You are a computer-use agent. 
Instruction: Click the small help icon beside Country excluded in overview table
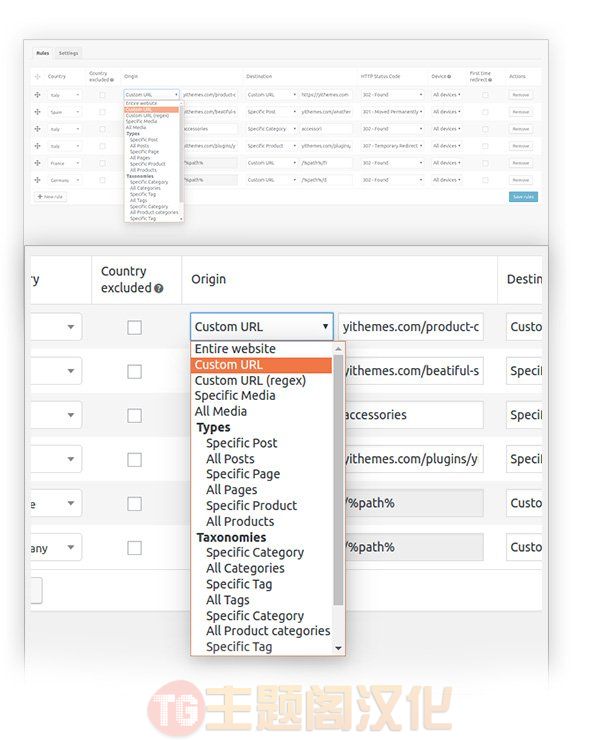(x=112, y=80)
